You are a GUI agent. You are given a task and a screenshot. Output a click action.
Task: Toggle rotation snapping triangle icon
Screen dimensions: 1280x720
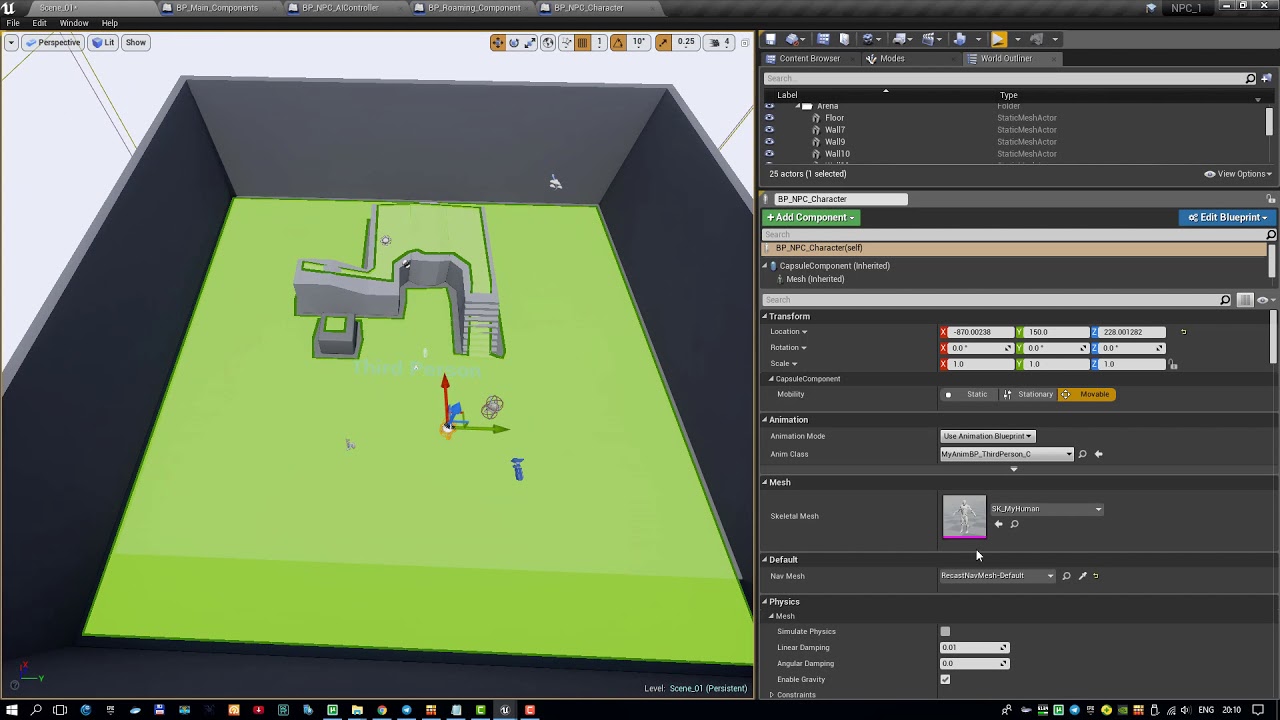coord(618,42)
